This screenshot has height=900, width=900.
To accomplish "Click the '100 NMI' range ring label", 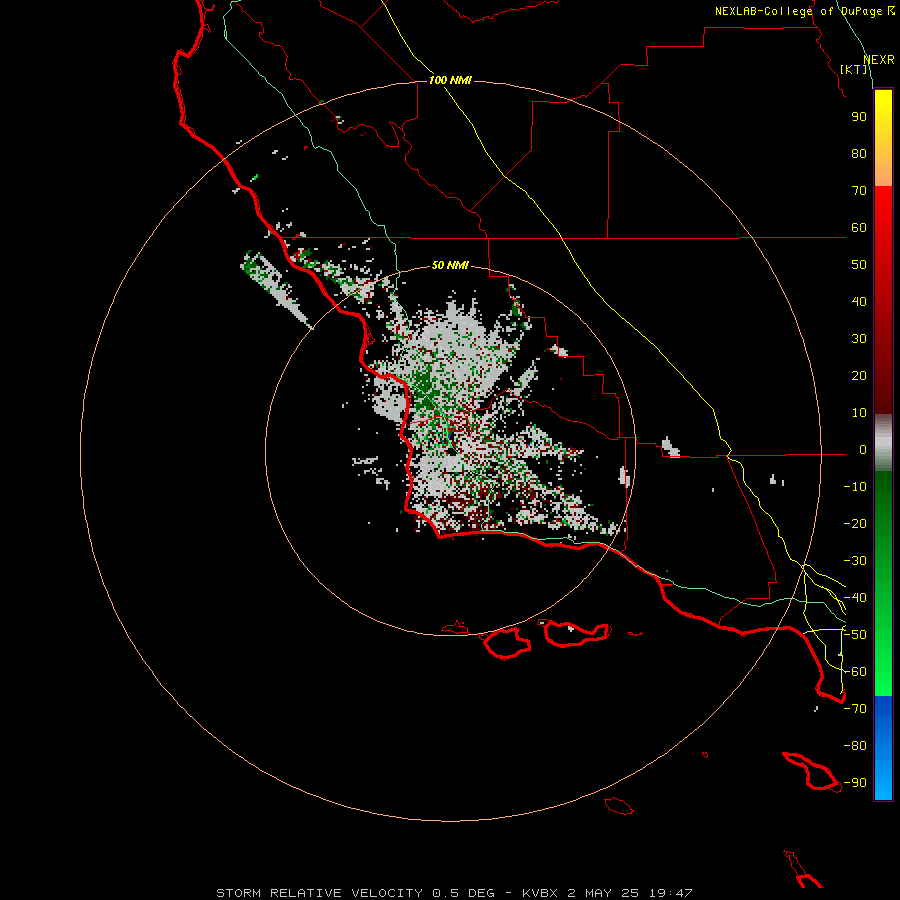I will click(450, 80).
